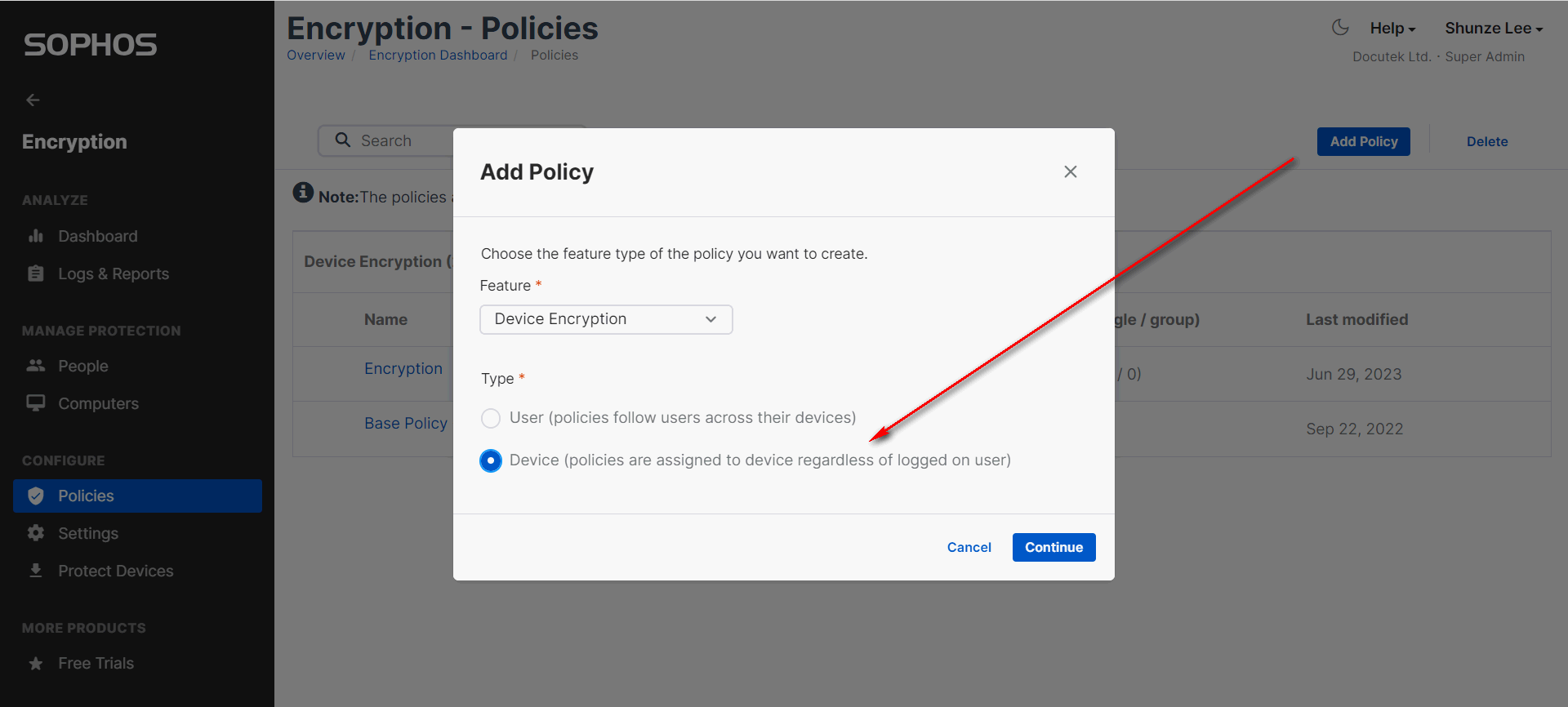Viewport: 1568px width, 707px height.
Task: Select the Device policy type radio button
Action: 491,461
